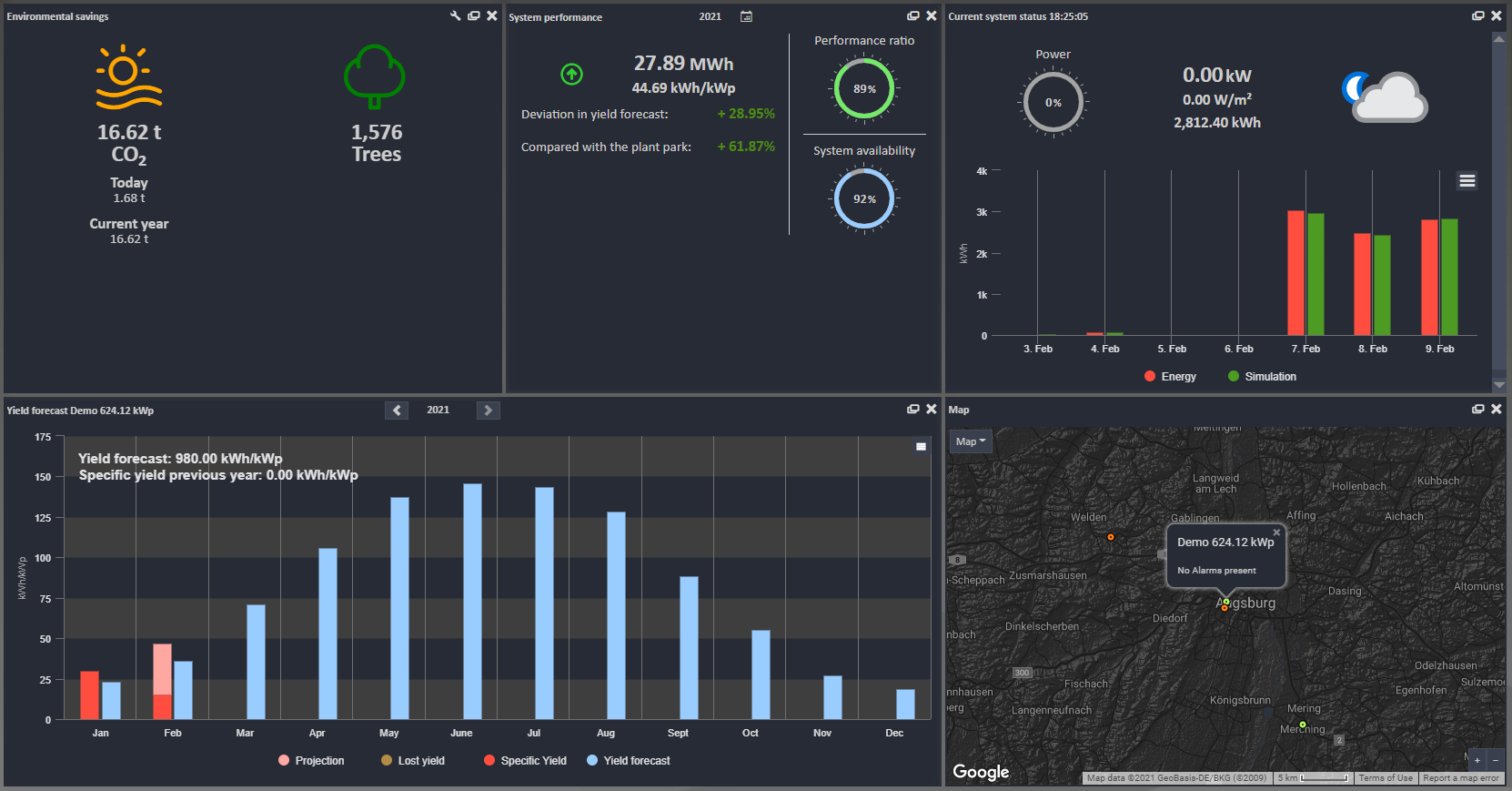Open the yield forecast chart export menu

tap(921, 446)
